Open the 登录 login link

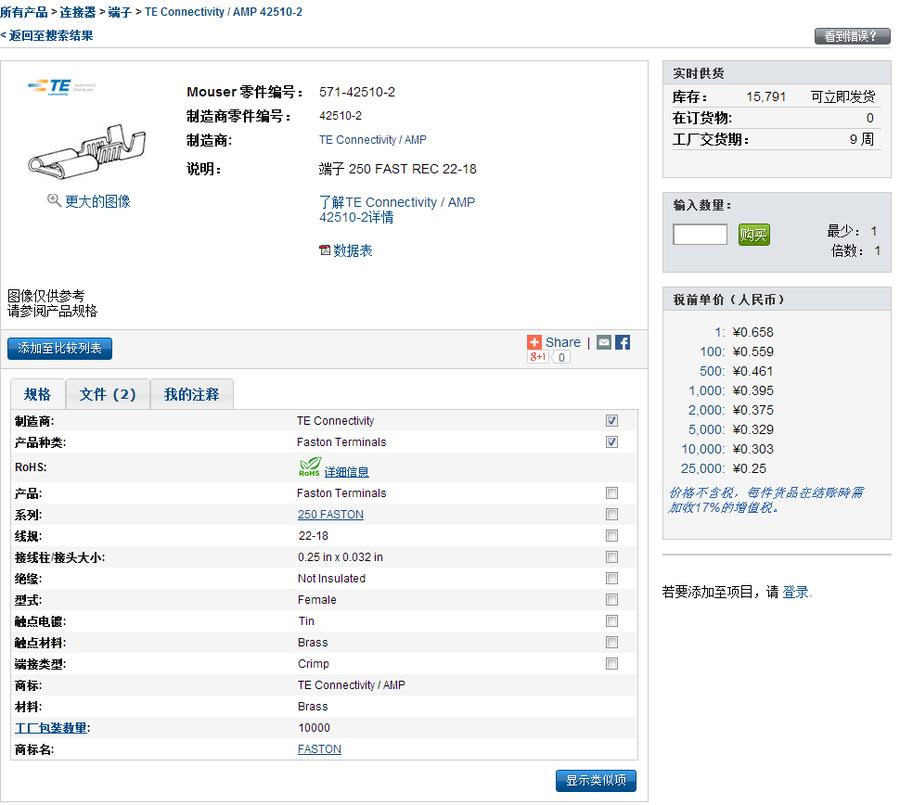[x=796, y=592]
